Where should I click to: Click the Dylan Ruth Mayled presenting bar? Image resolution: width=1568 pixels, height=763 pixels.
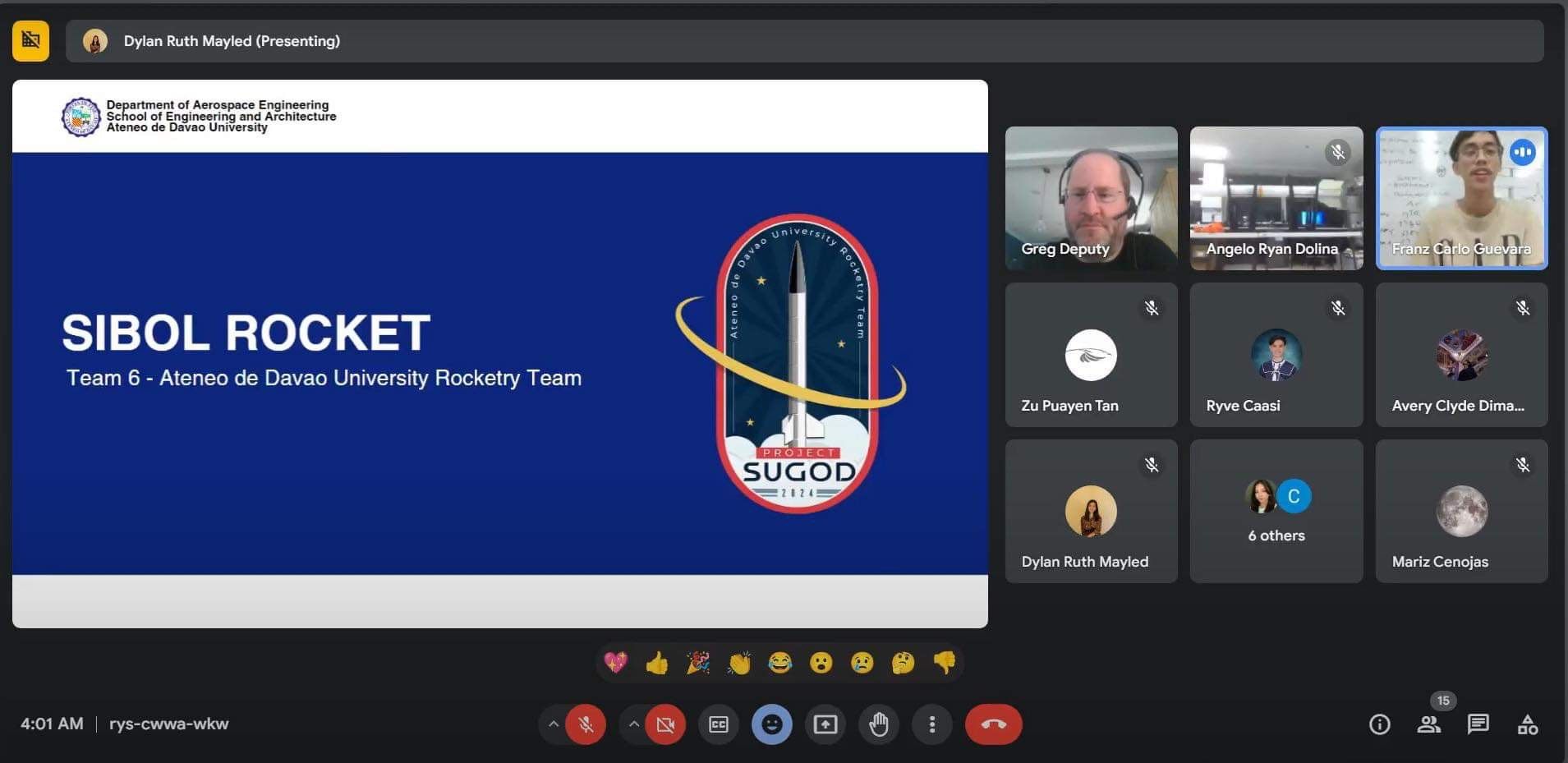(803, 41)
